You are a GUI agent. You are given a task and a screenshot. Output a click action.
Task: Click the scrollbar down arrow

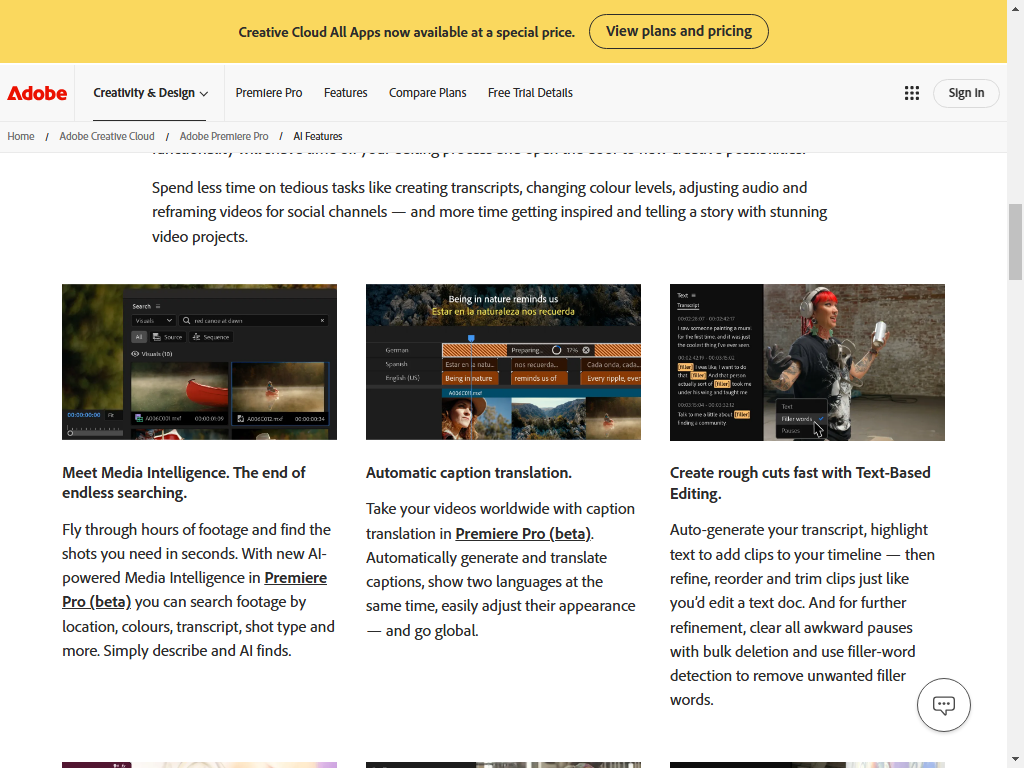pyautogui.click(x=1015, y=760)
